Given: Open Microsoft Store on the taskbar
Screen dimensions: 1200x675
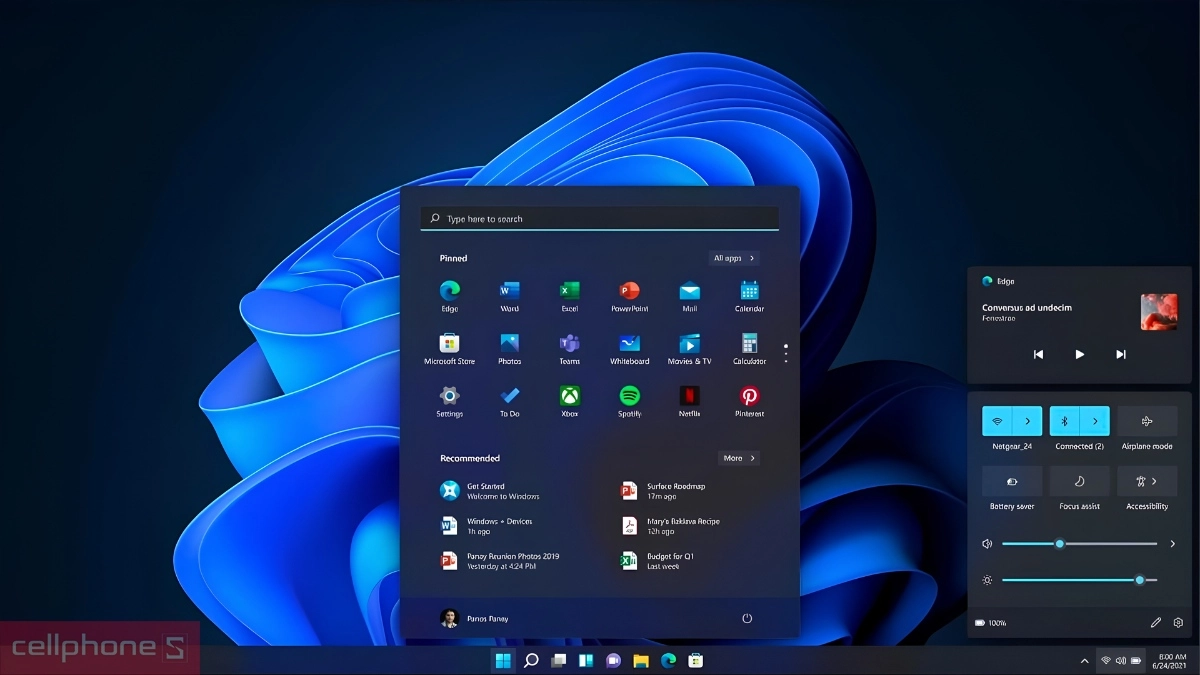Looking at the screenshot, I should pos(695,660).
